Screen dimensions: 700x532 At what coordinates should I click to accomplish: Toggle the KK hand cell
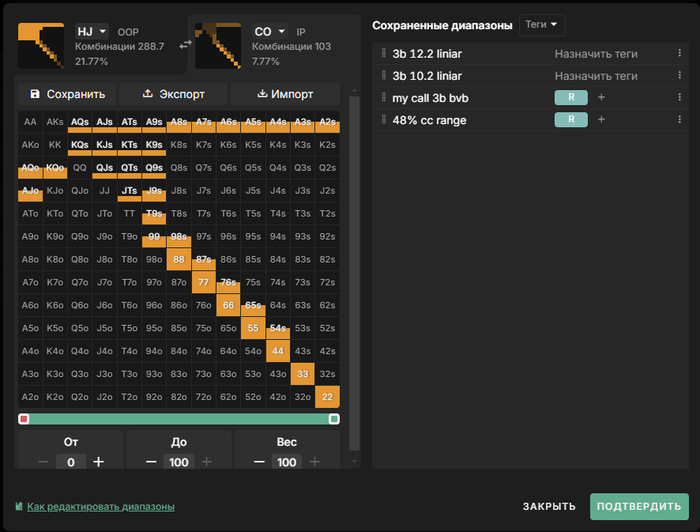55,145
